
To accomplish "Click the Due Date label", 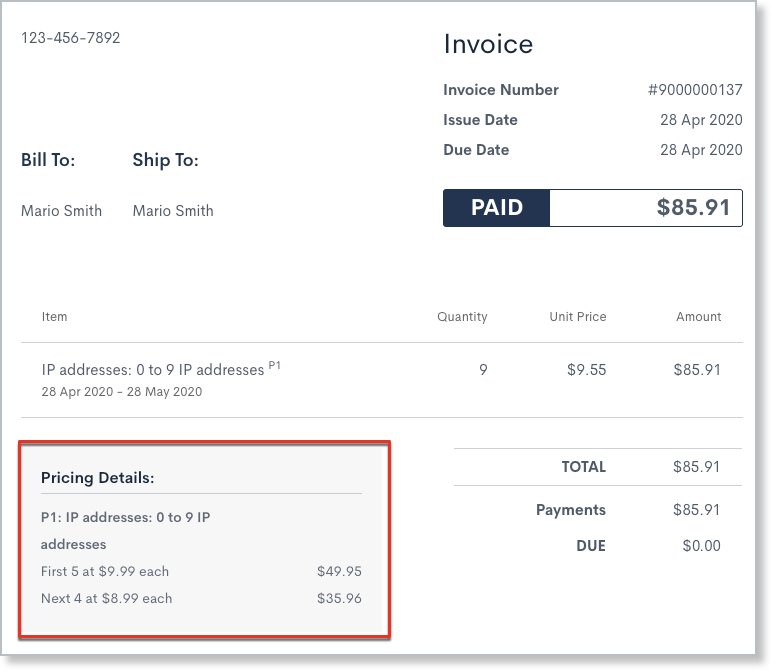I will [476, 150].
